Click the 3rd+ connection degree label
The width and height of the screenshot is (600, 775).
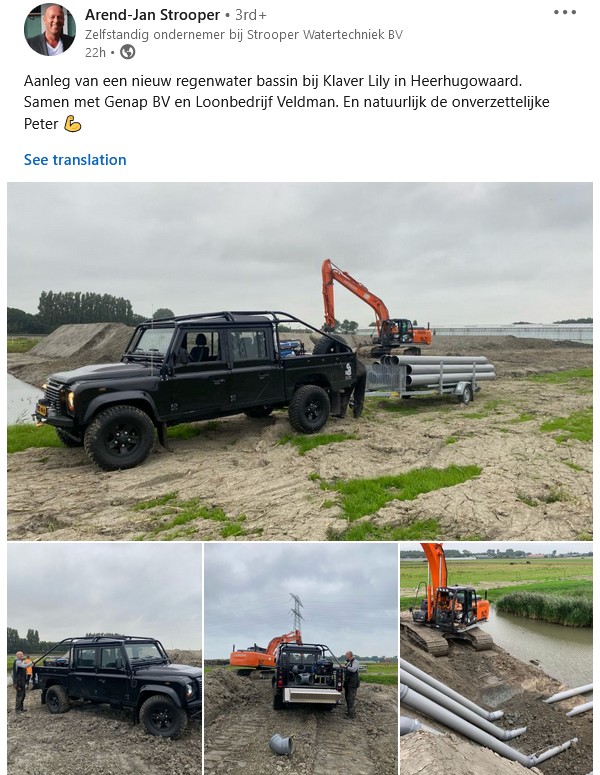click(251, 15)
